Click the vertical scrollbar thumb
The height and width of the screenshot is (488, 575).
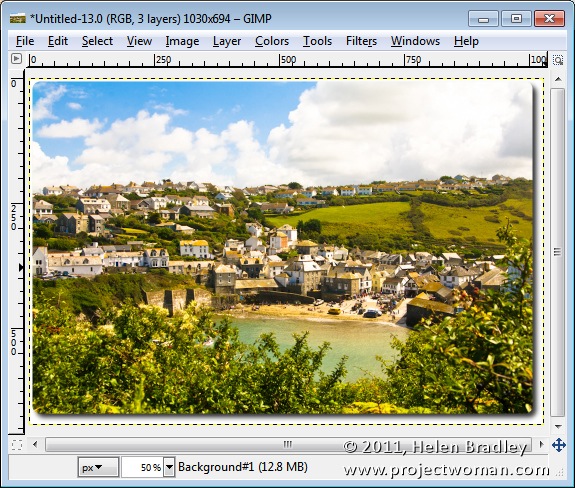pyautogui.click(x=557, y=252)
